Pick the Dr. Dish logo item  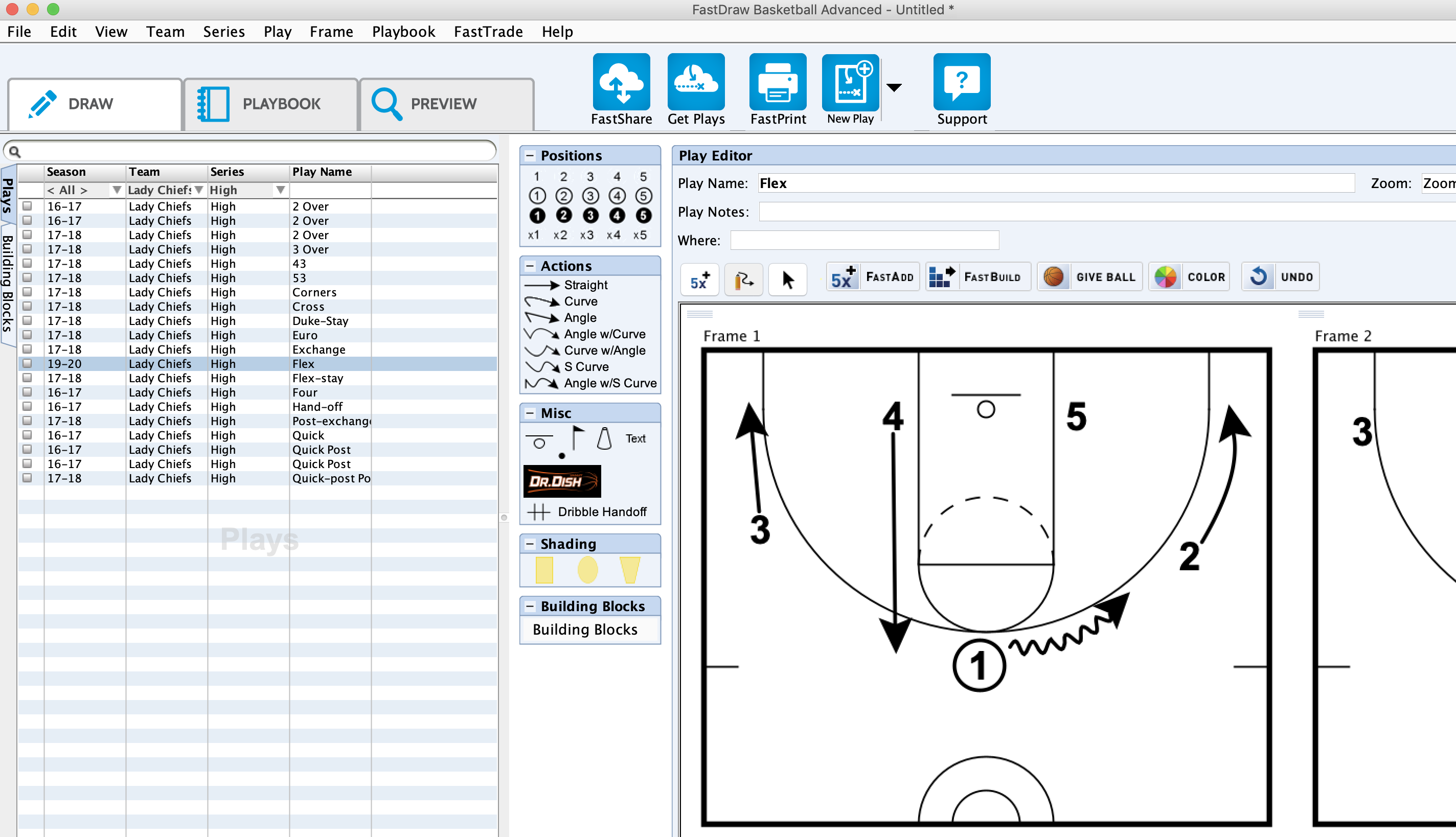[x=562, y=481]
